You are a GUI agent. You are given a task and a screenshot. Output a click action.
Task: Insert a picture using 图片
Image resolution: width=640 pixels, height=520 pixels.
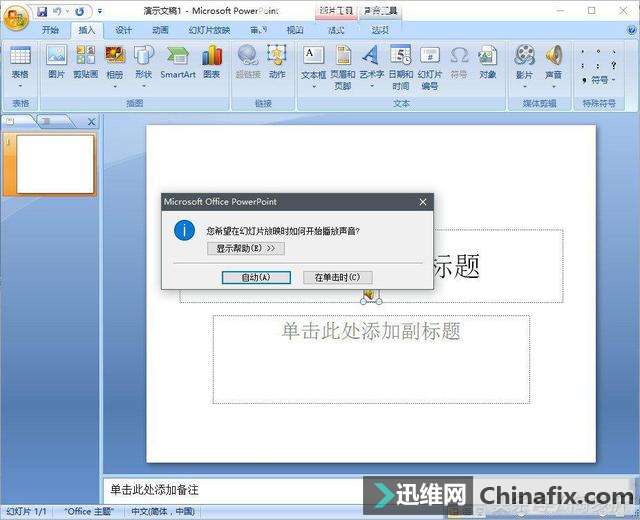56,61
